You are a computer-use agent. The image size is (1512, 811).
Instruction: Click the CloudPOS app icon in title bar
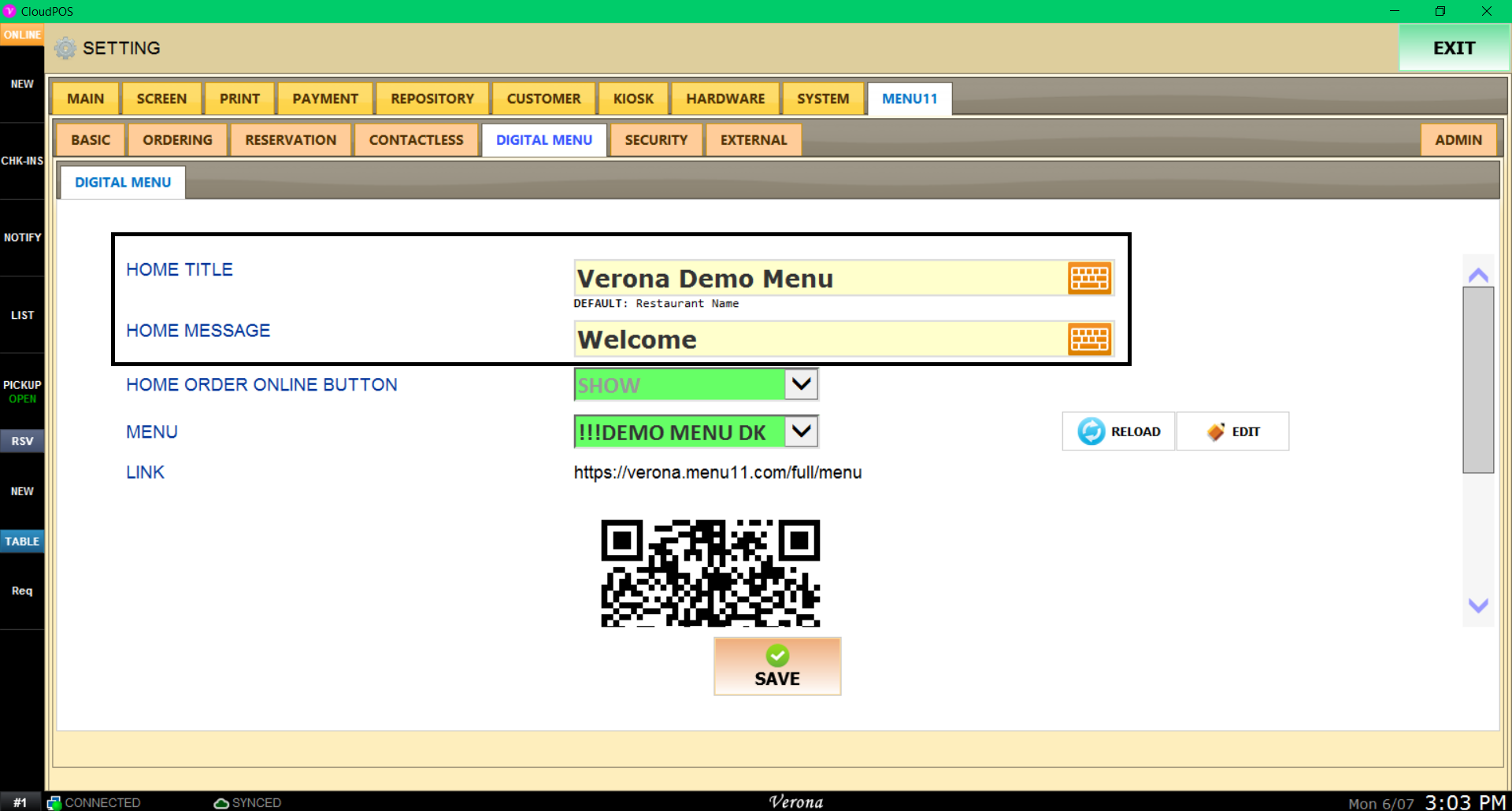click(x=10, y=11)
